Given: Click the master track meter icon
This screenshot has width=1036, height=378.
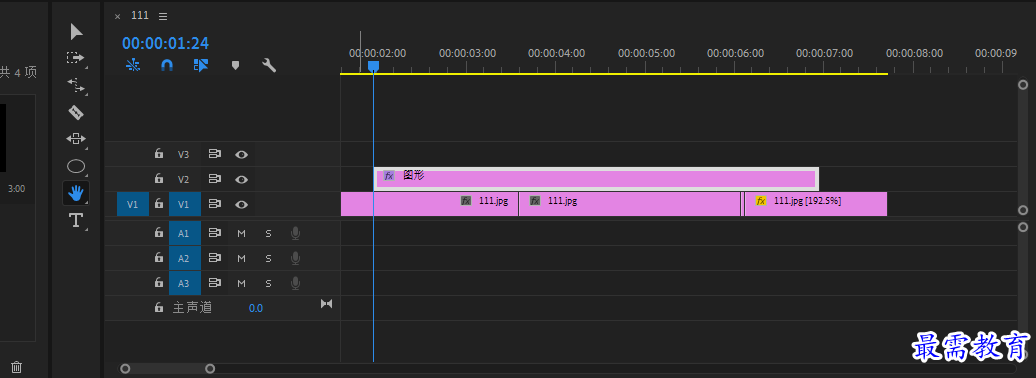Looking at the screenshot, I should 326,304.
